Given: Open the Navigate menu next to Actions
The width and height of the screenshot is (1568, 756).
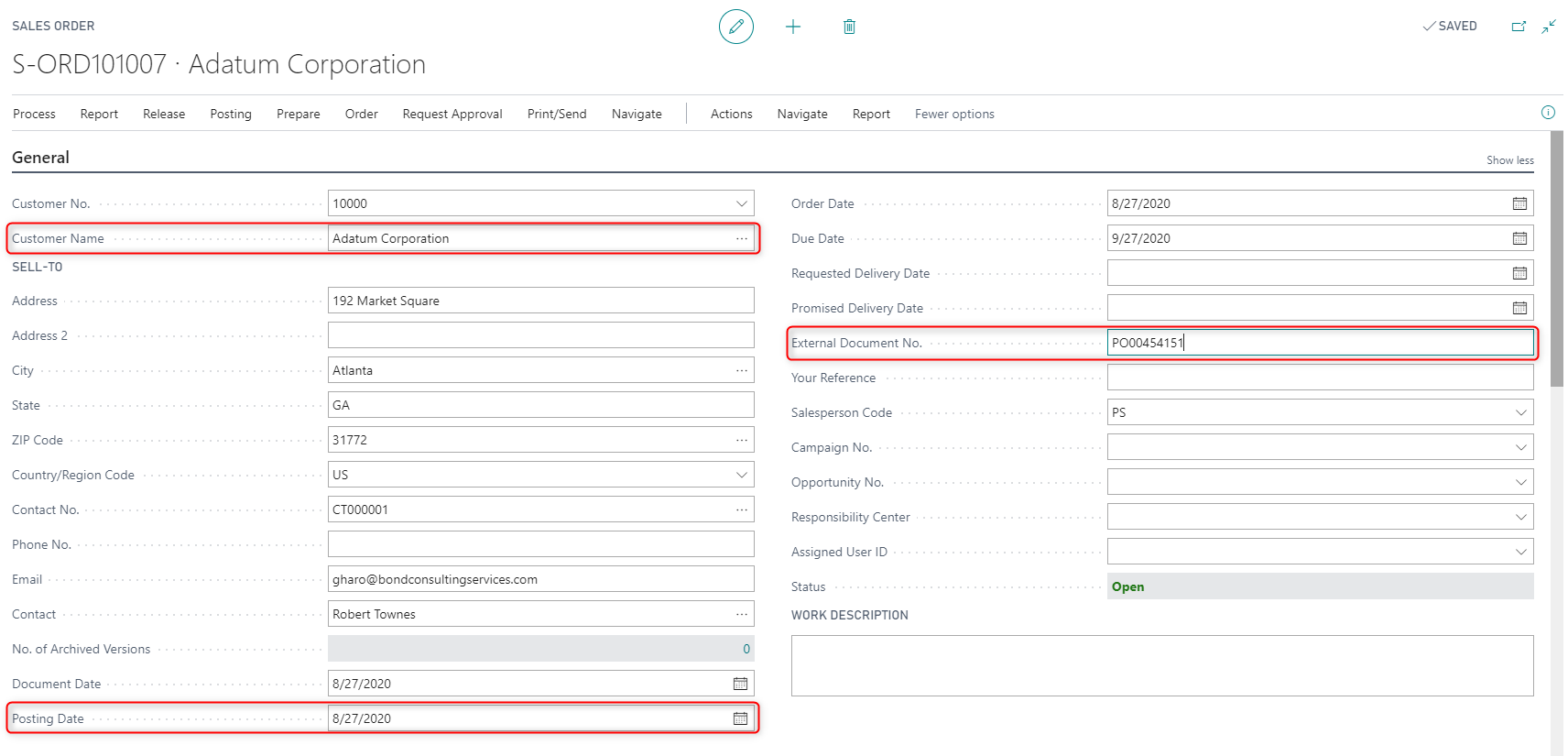Looking at the screenshot, I should 802,114.
